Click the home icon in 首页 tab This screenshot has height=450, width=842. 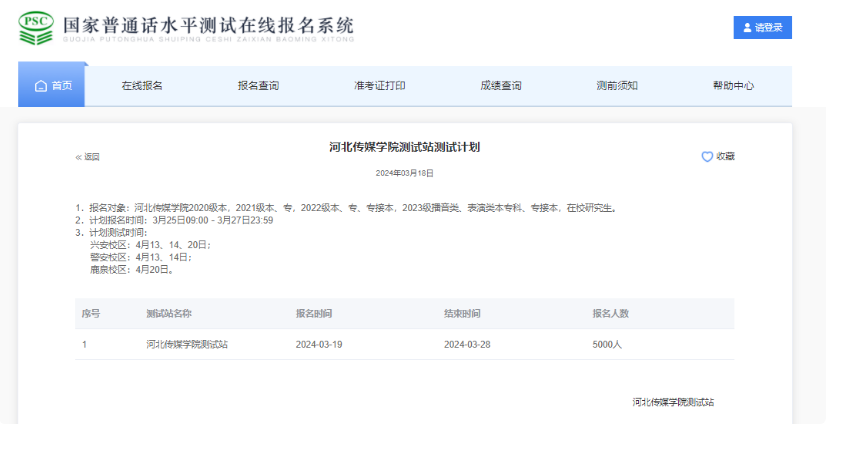(x=41, y=86)
